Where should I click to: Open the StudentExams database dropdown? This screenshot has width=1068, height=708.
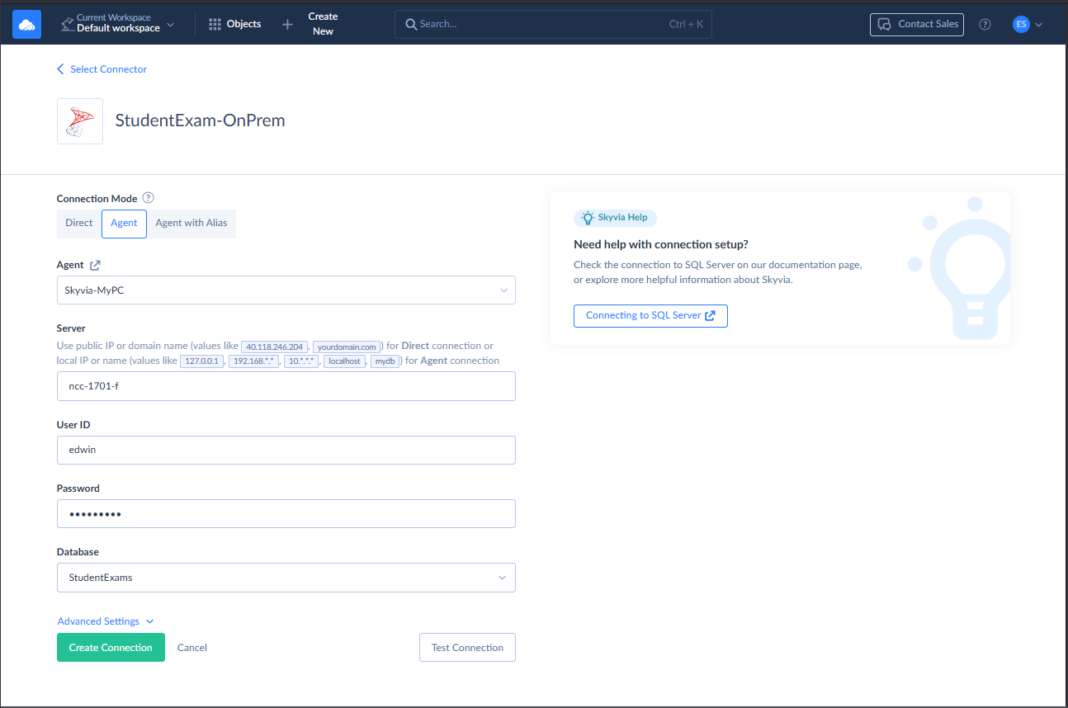pos(285,577)
